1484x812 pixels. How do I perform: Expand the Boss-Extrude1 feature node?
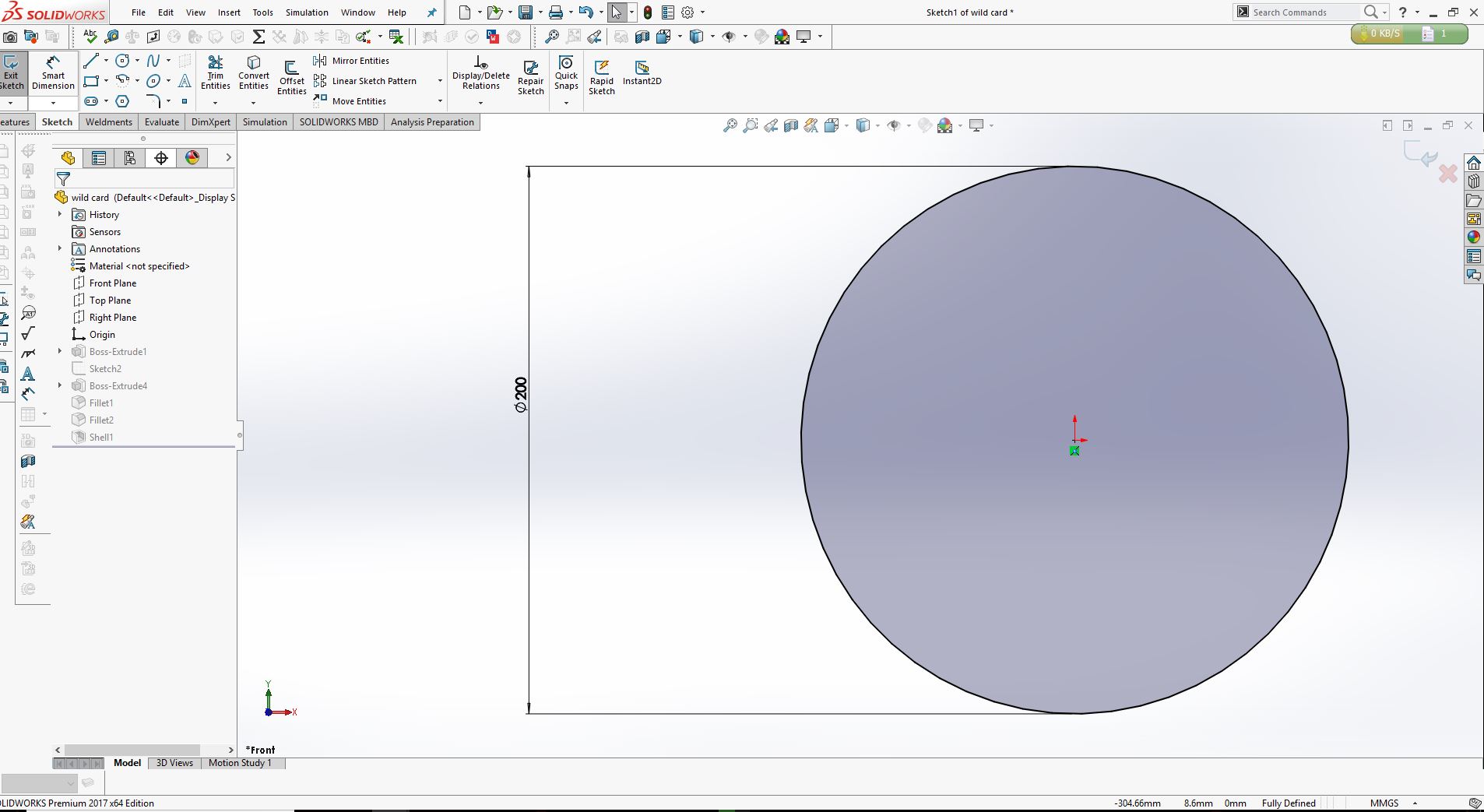coord(60,351)
